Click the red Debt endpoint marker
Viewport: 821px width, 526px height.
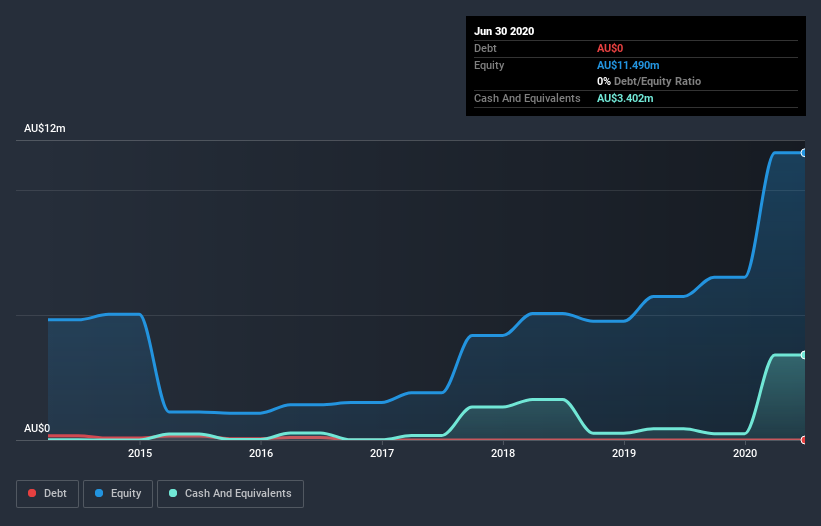[804, 440]
